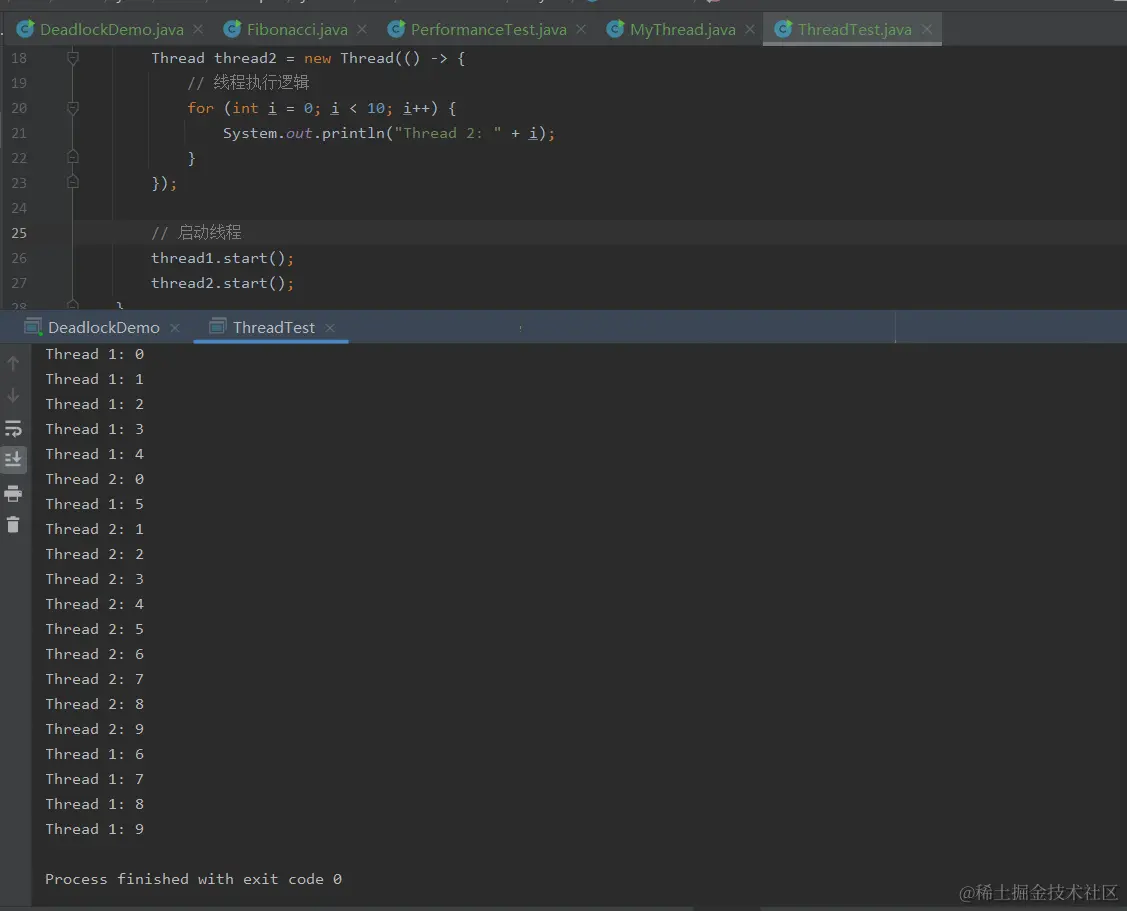This screenshot has width=1127, height=911.
Task: Click the thread2.start() call in the editor
Action: click(x=222, y=283)
